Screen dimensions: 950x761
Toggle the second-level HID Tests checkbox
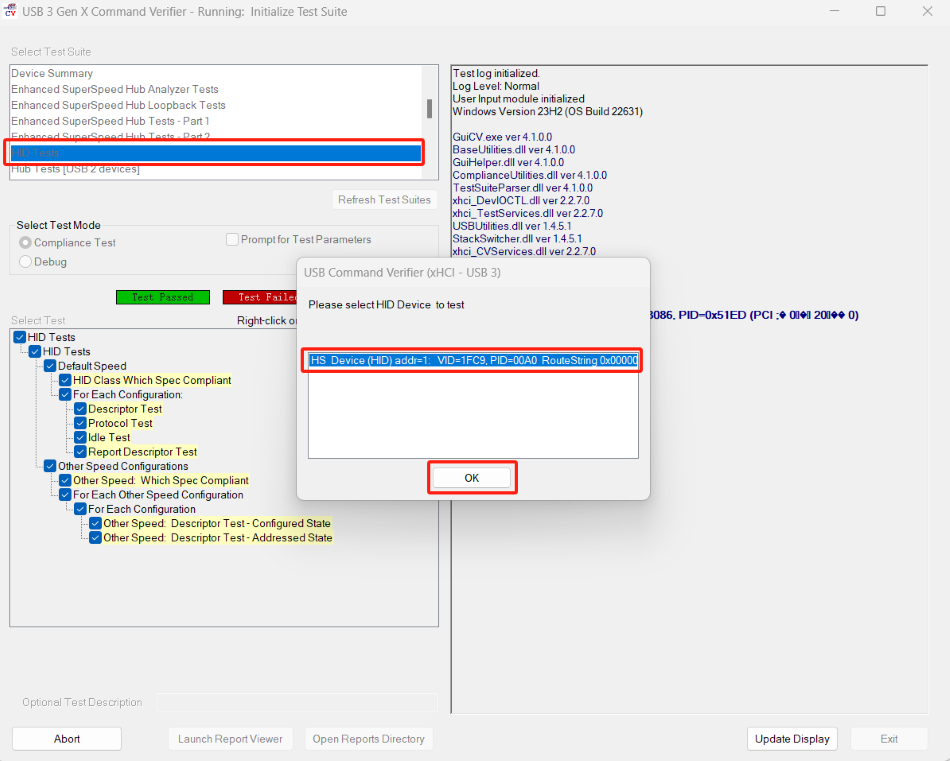pos(35,351)
